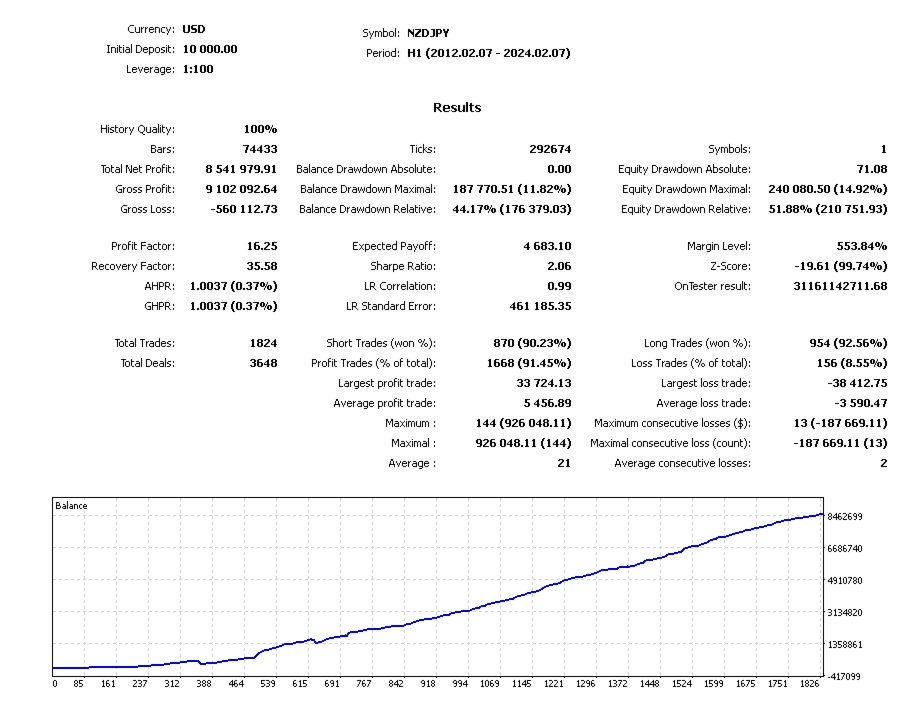Click Average loss trade value -3 590.47
The image size is (920, 720).
tap(861, 403)
